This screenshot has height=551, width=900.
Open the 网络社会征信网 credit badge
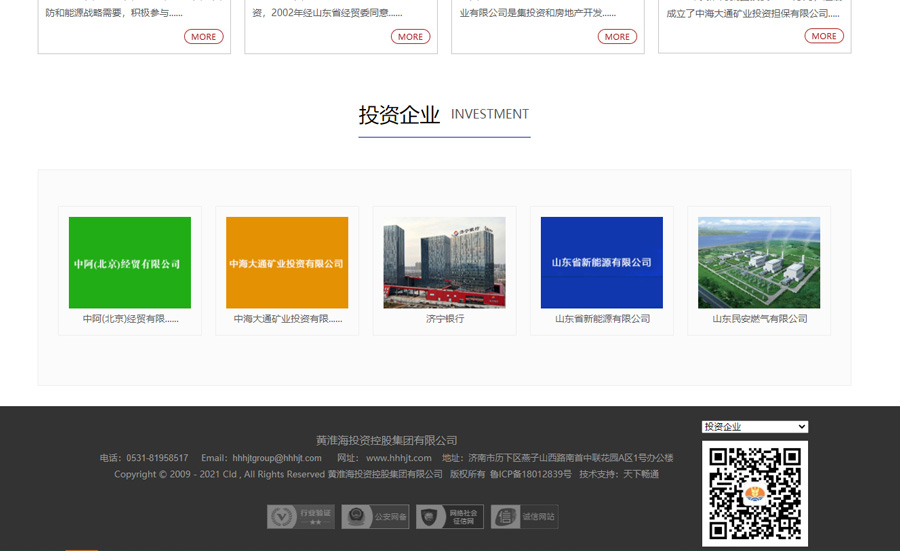coord(449,516)
